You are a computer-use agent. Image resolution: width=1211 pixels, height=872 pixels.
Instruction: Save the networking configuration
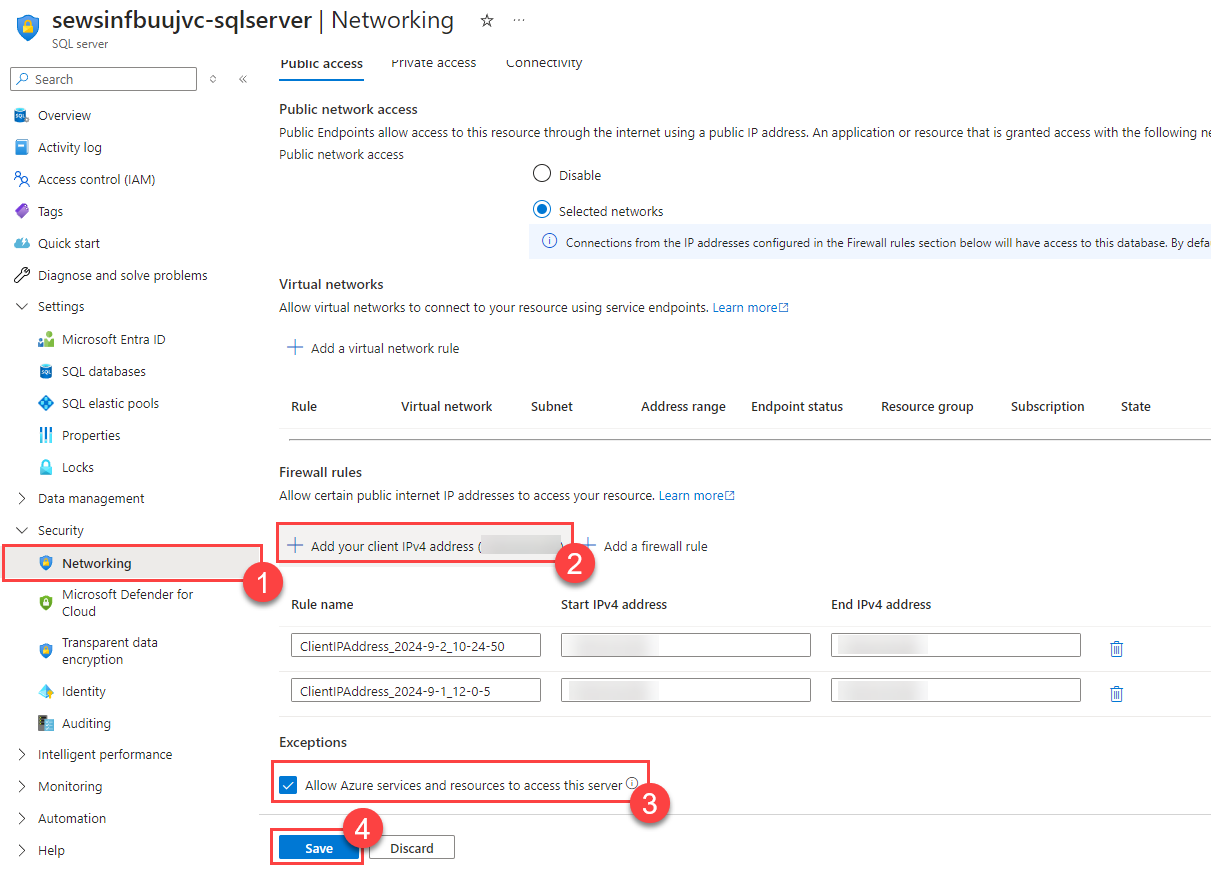coord(317,847)
